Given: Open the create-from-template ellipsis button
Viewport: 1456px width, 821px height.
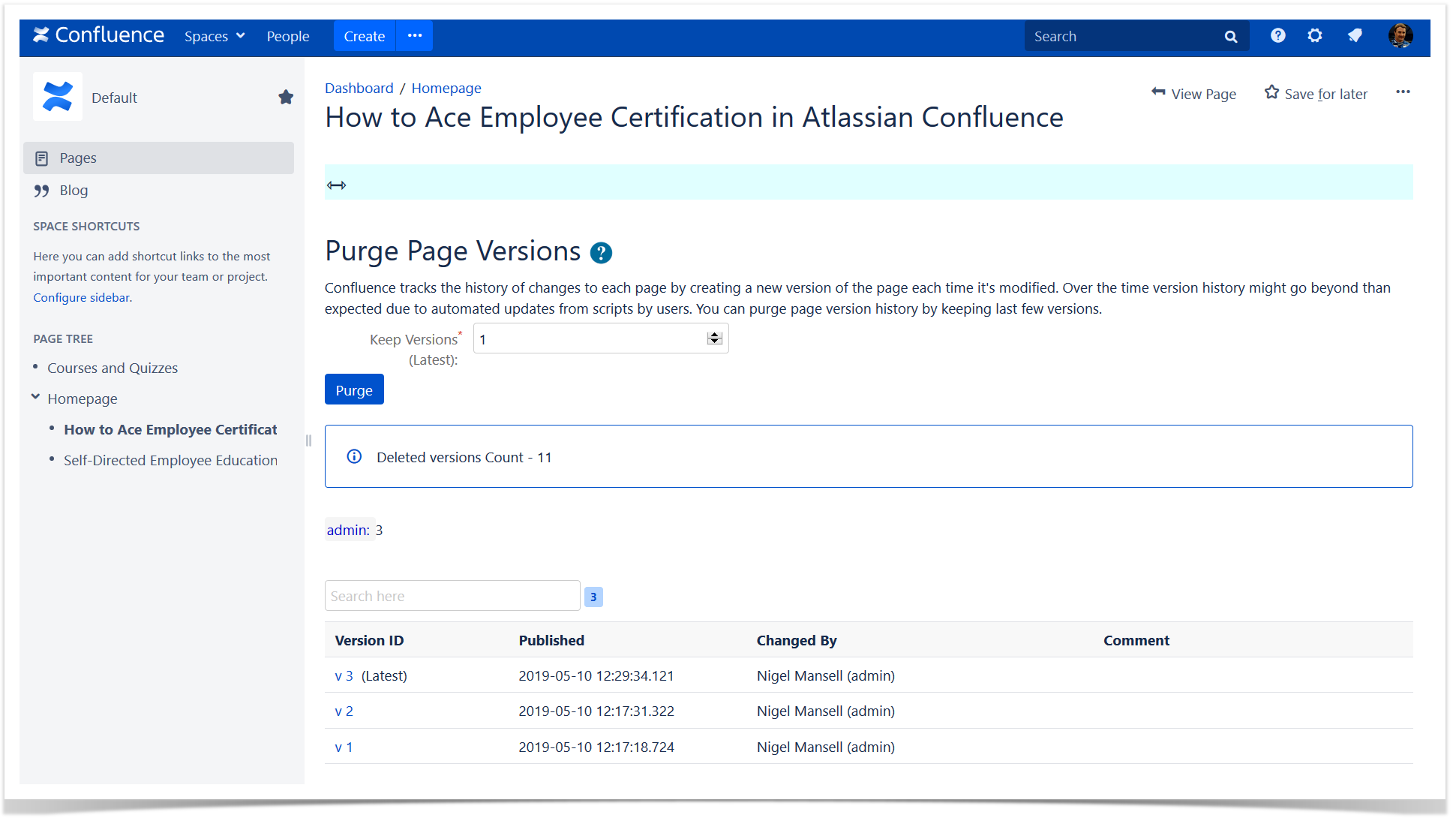Looking at the screenshot, I should pyautogui.click(x=415, y=36).
